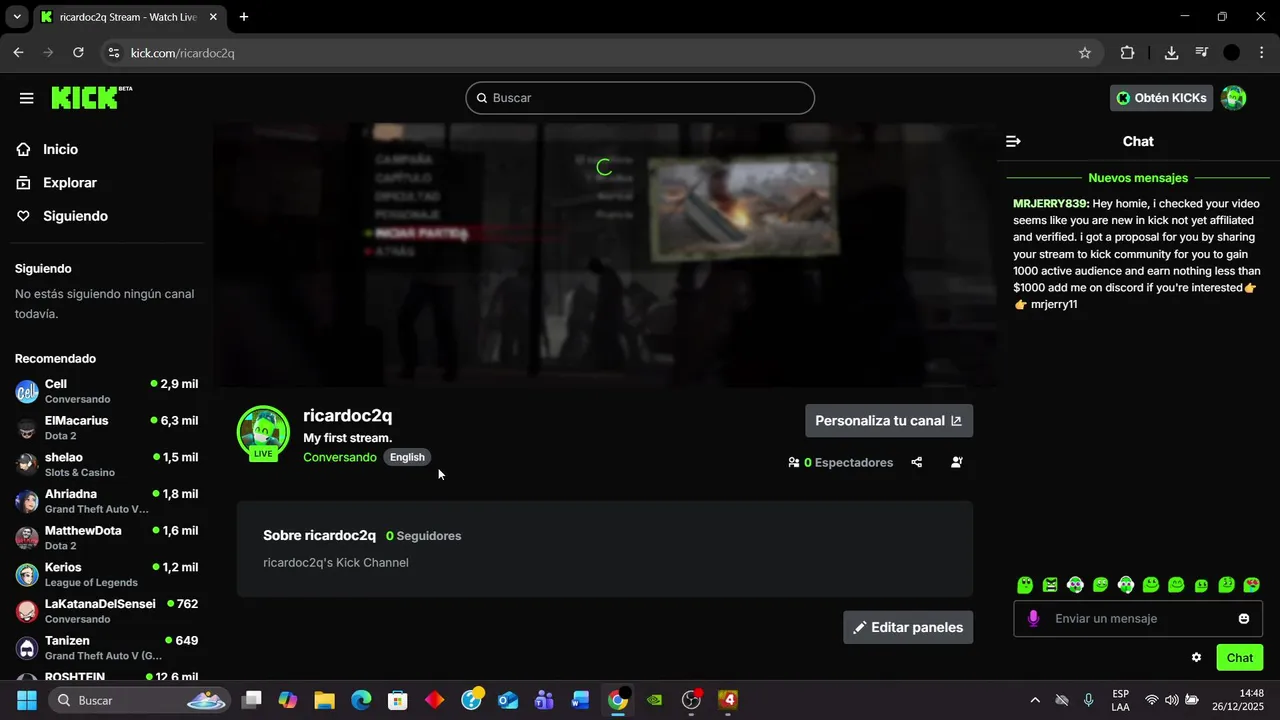
Task: Insert the heart-eyes emote
Action: pyautogui.click(x=1251, y=585)
